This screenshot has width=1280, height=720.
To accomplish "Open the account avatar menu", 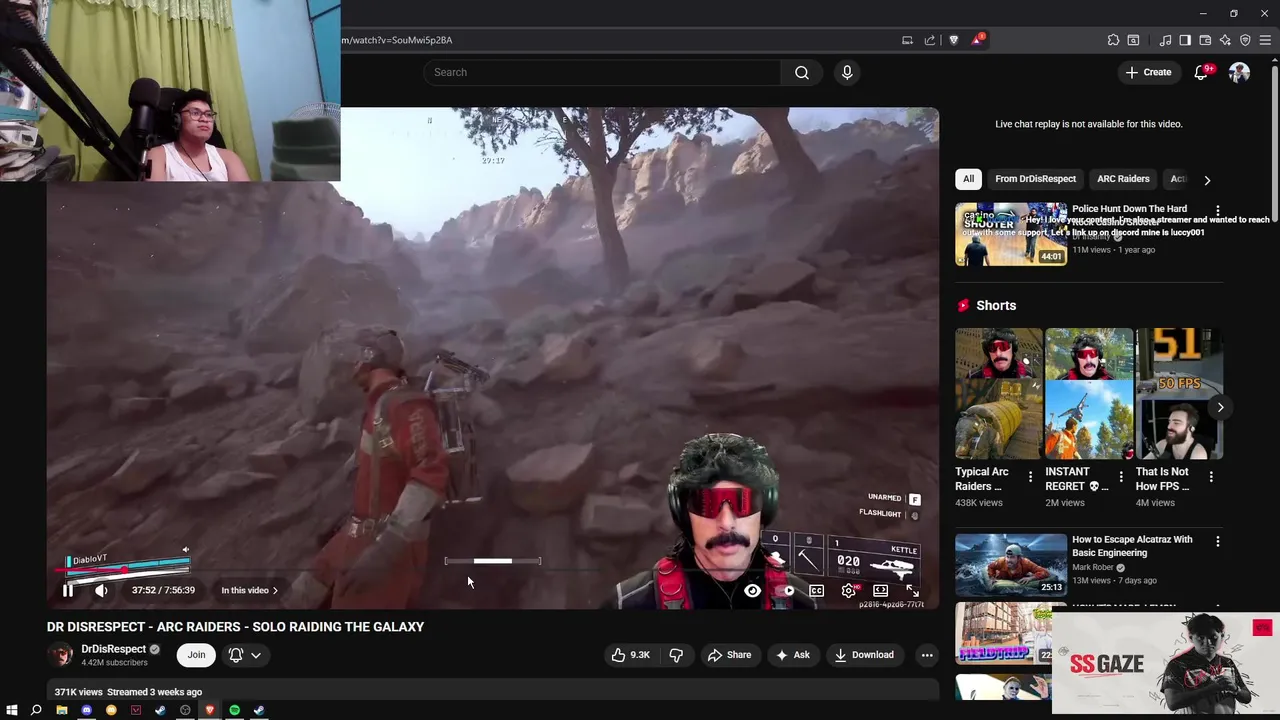I will [1239, 72].
